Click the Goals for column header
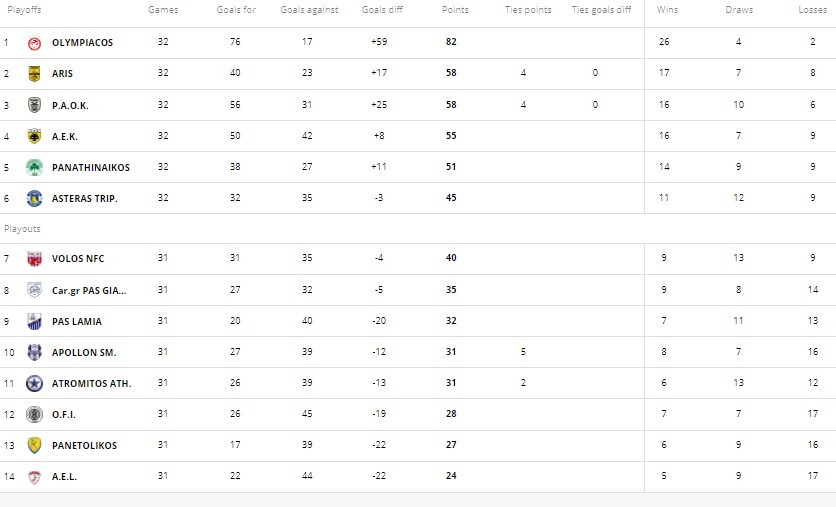 pos(235,10)
